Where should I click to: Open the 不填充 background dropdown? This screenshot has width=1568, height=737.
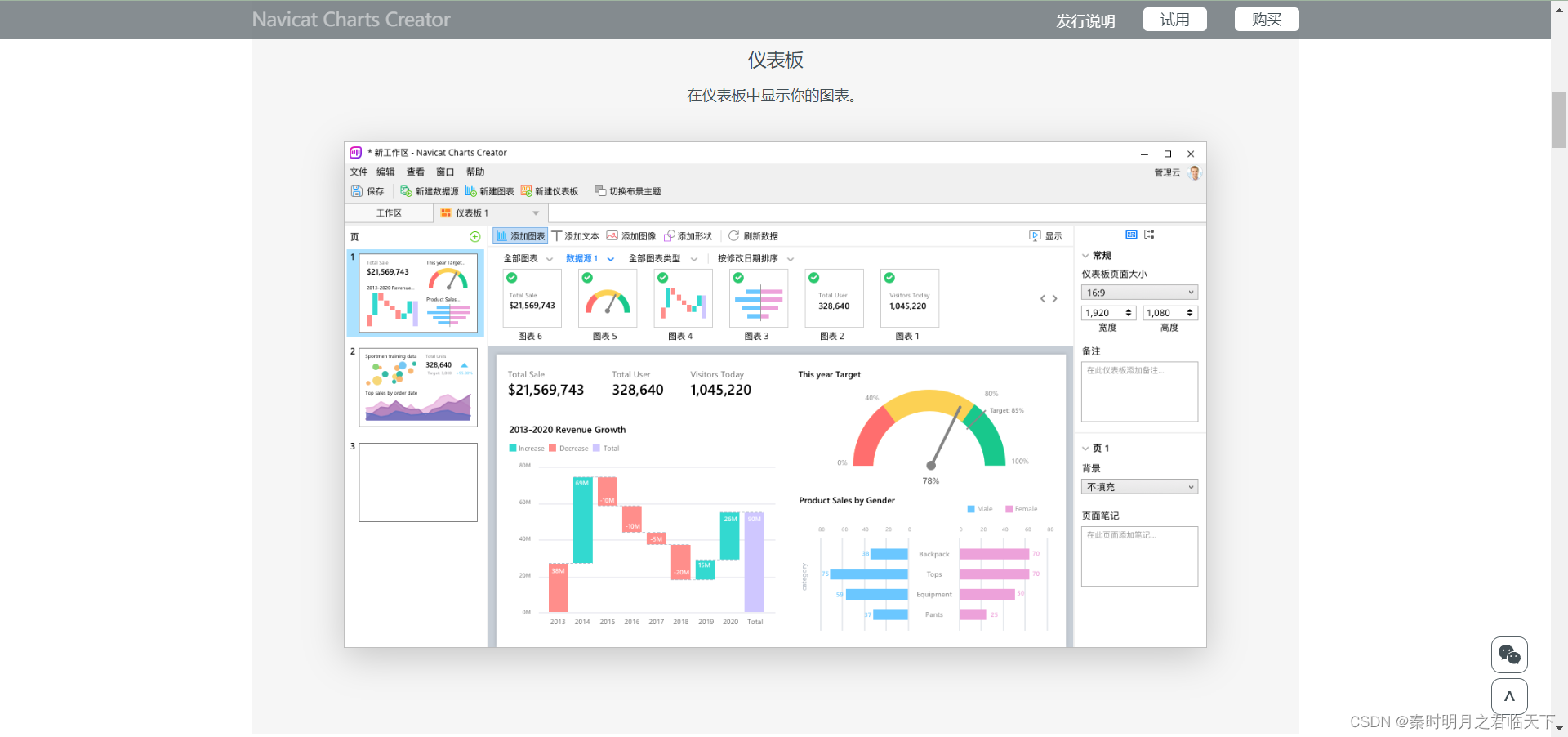click(x=1139, y=487)
